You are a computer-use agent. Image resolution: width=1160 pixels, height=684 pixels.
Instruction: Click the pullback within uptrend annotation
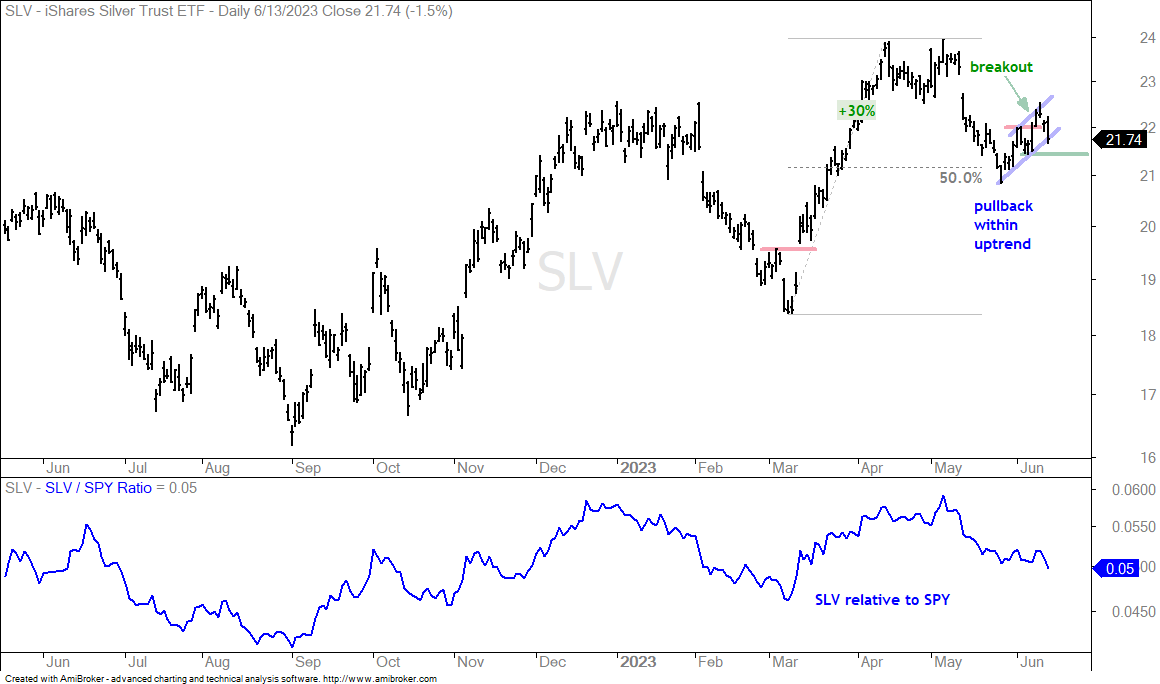point(1002,225)
